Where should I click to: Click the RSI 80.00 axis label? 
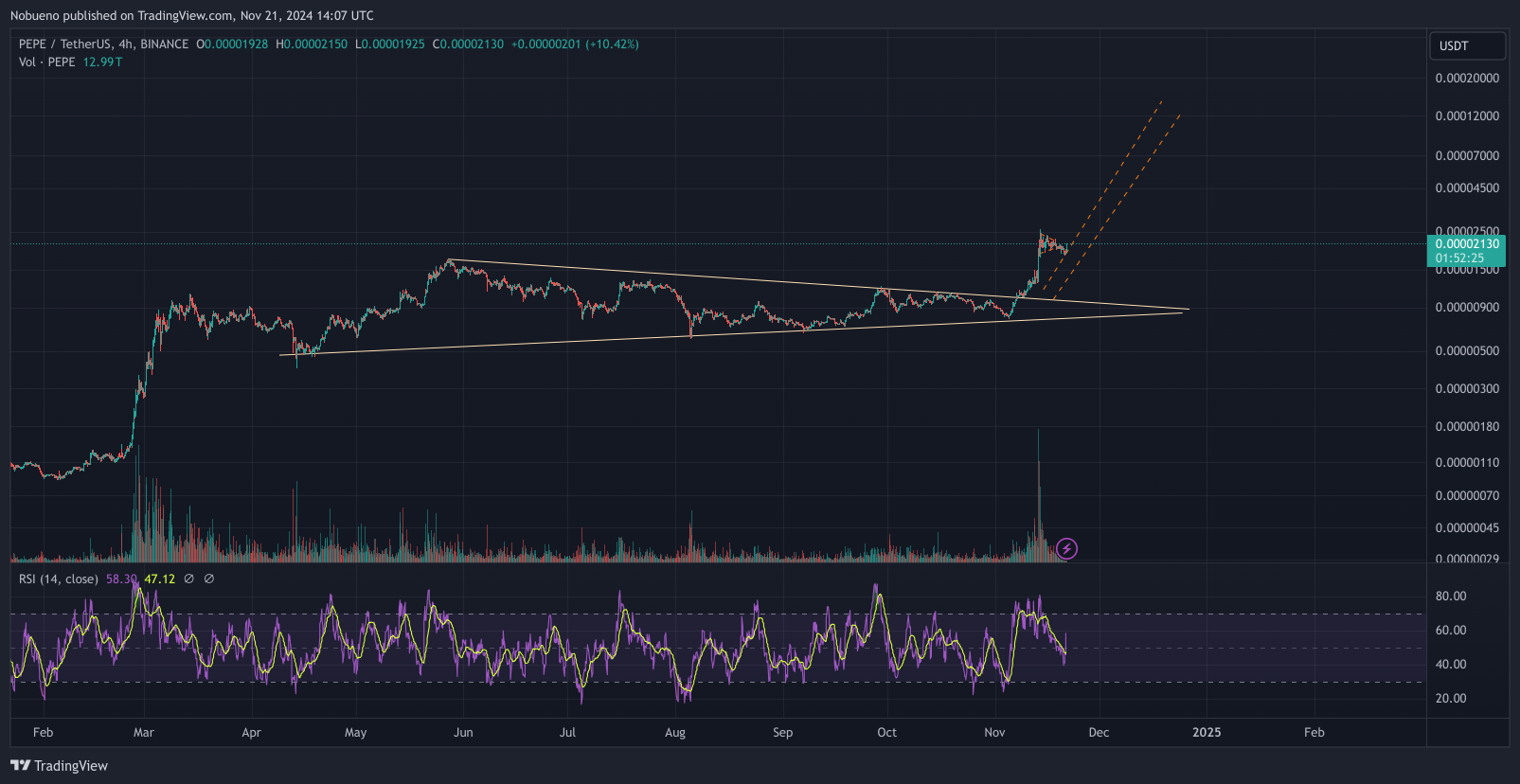pyautogui.click(x=1451, y=597)
